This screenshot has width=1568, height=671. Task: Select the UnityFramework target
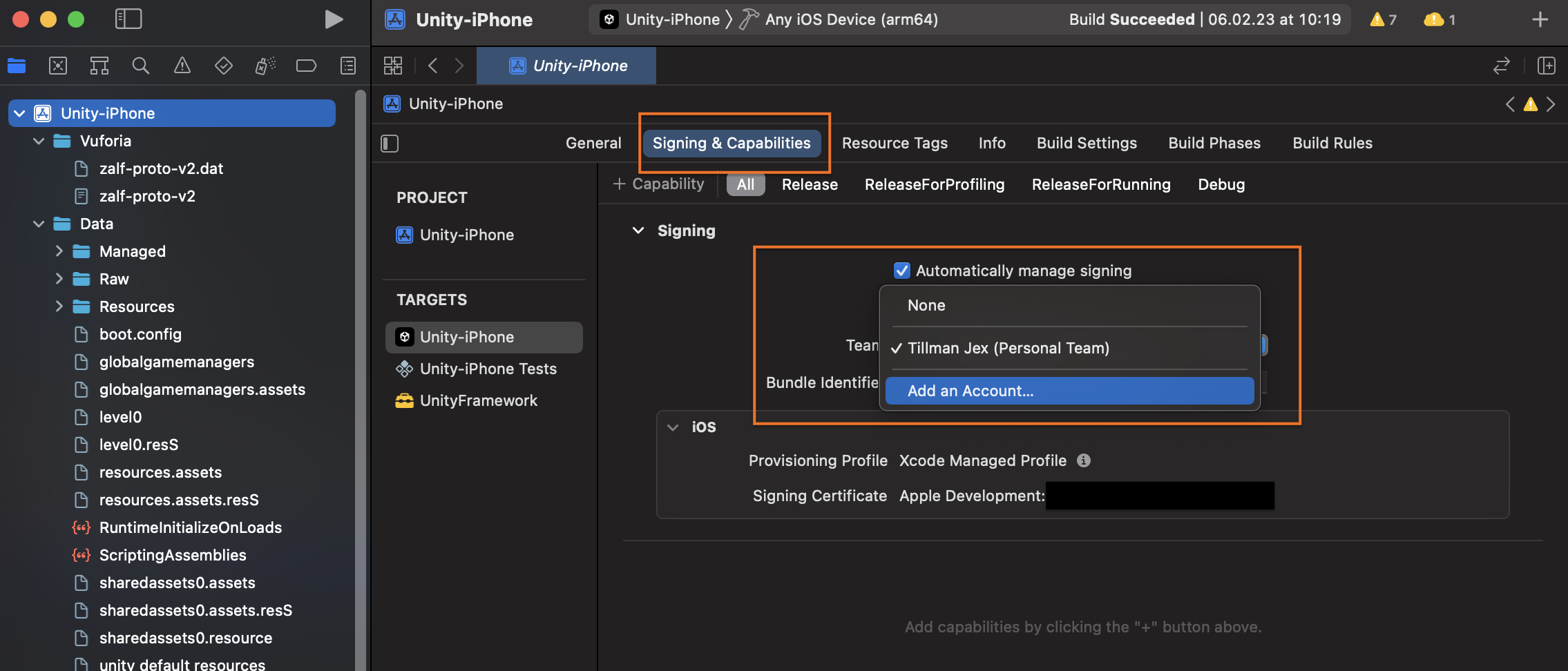(x=484, y=400)
